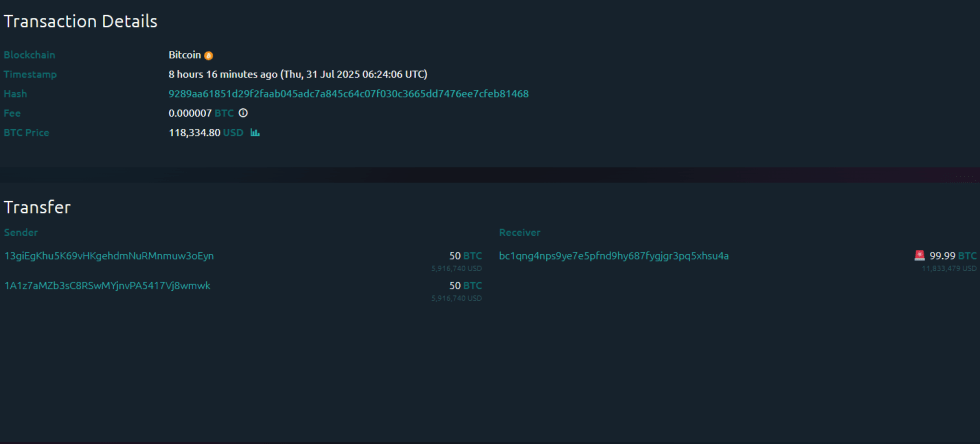Click the Transfer section heading
This screenshot has height=444, width=980.
(x=37, y=207)
